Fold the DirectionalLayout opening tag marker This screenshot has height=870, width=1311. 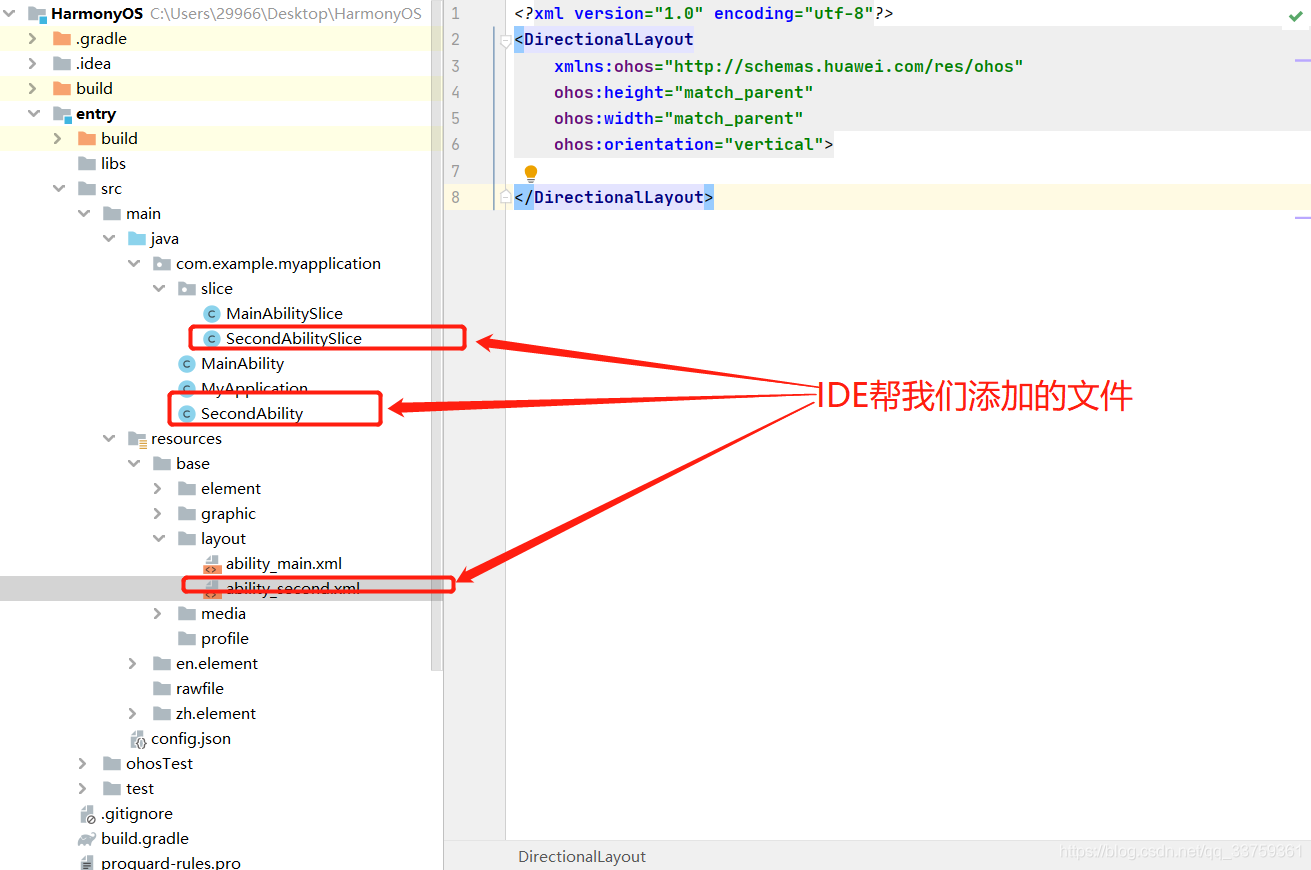coord(506,40)
